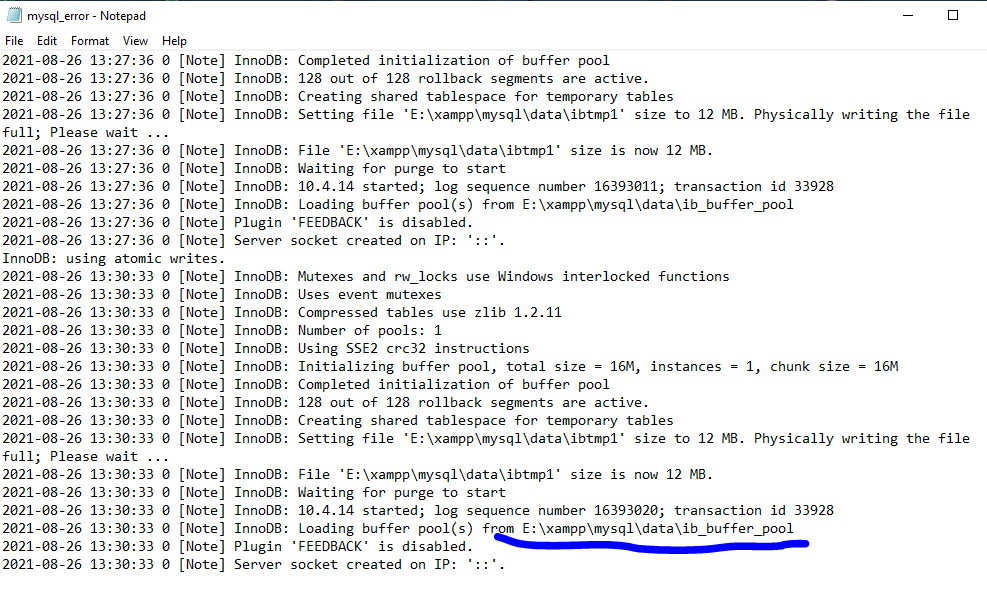987x592 pixels.
Task: Open the Edit menu
Action: click(x=47, y=41)
